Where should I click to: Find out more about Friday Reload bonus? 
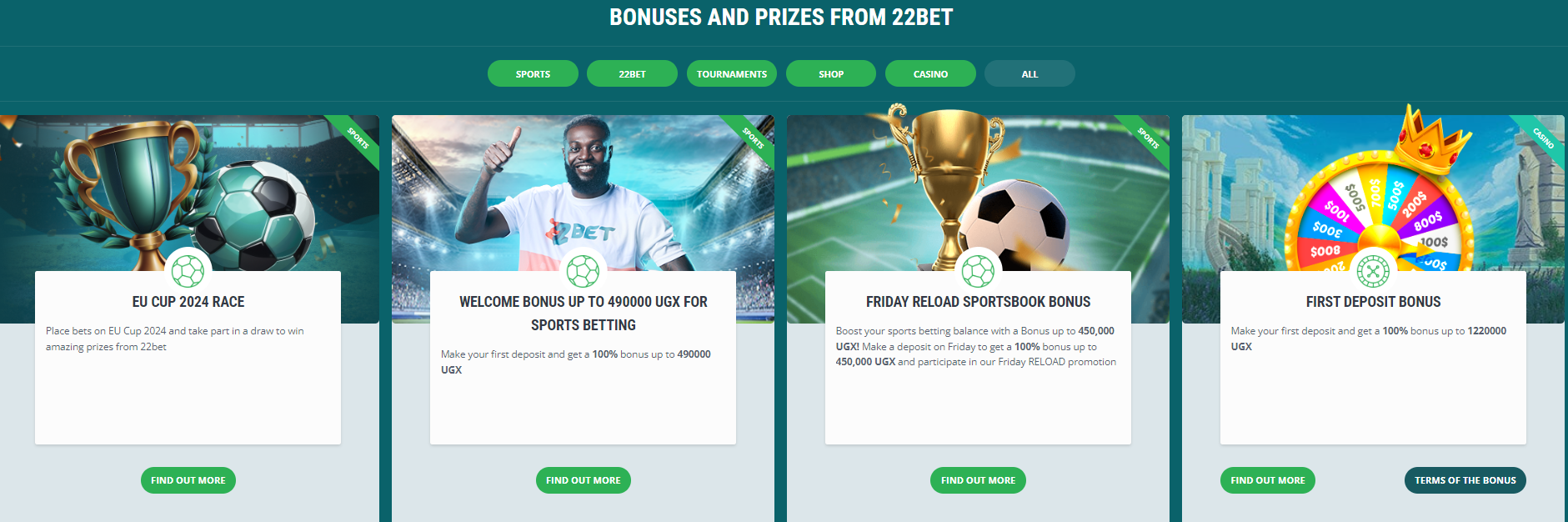(x=978, y=480)
